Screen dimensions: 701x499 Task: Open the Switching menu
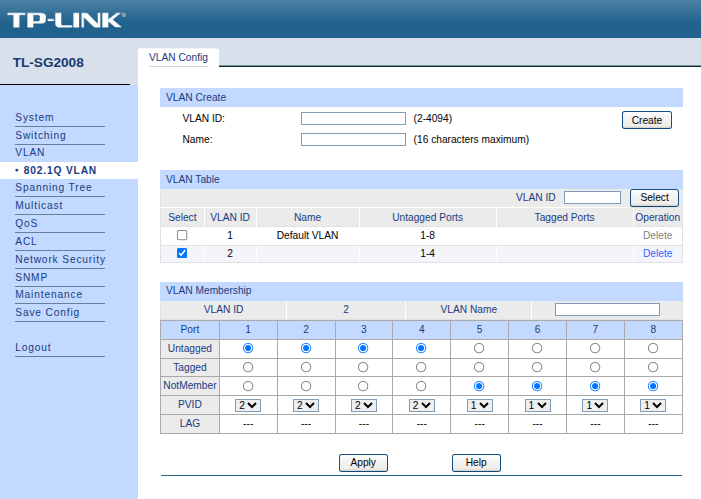[40, 135]
